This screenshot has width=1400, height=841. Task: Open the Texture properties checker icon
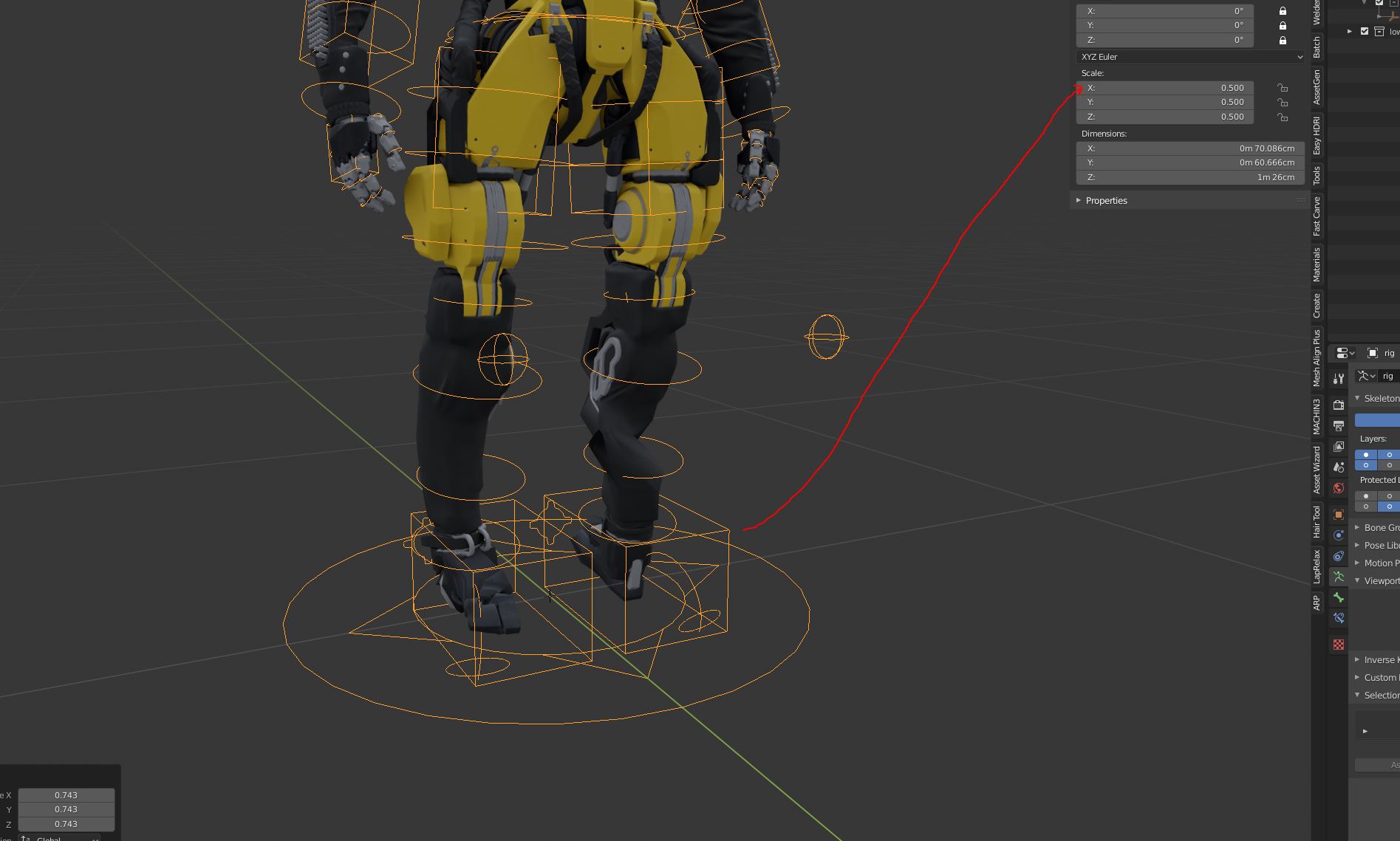[x=1339, y=645]
